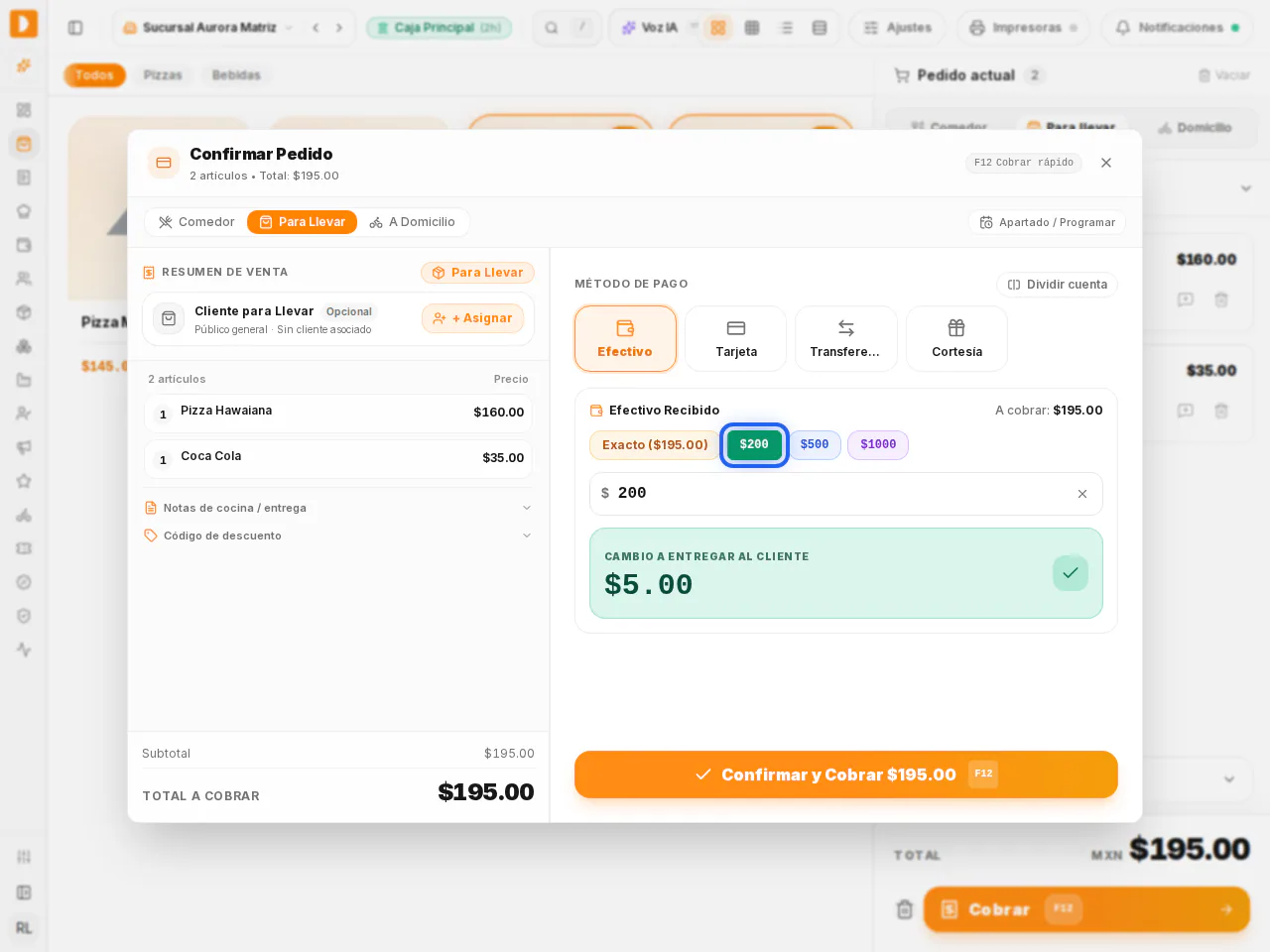The image size is (1270, 952).
Task: Open Notificaciones in the top bar
Action: click(x=1179, y=28)
